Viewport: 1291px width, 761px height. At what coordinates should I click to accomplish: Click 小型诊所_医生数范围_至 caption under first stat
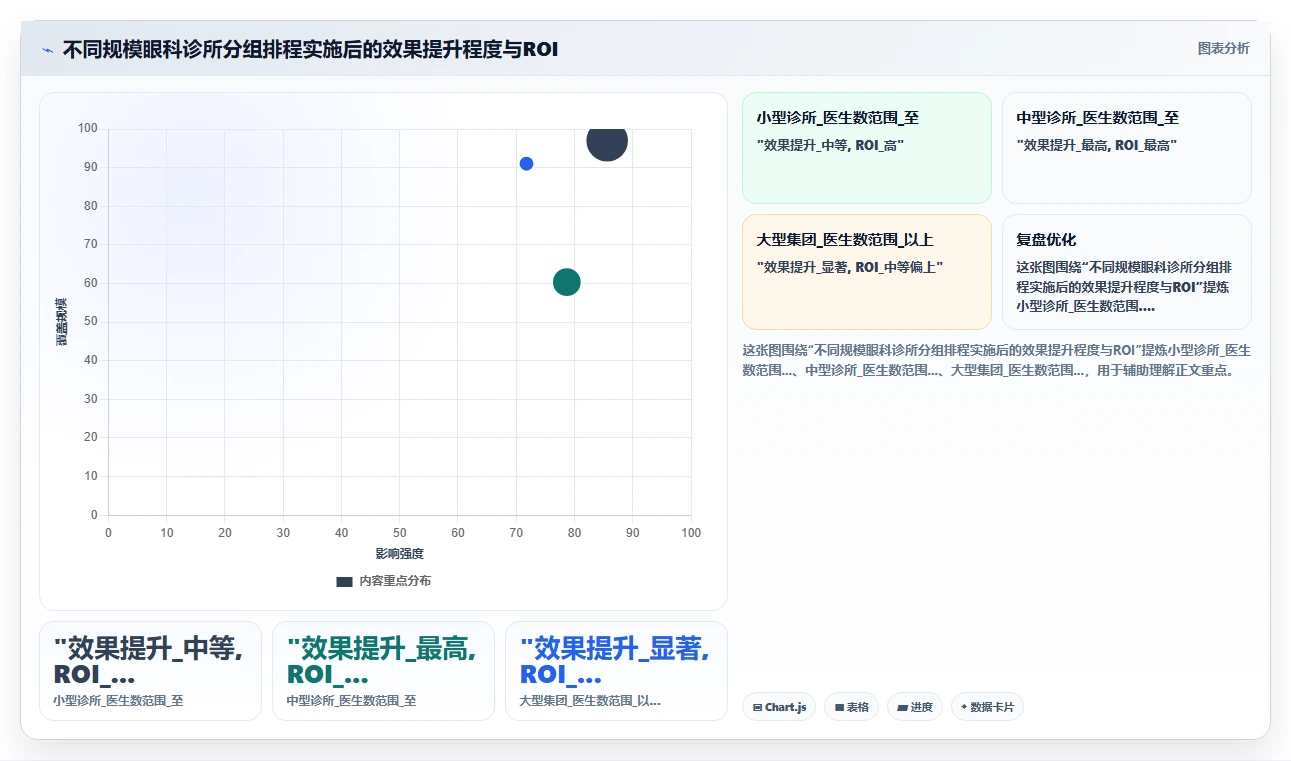(x=118, y=701)
